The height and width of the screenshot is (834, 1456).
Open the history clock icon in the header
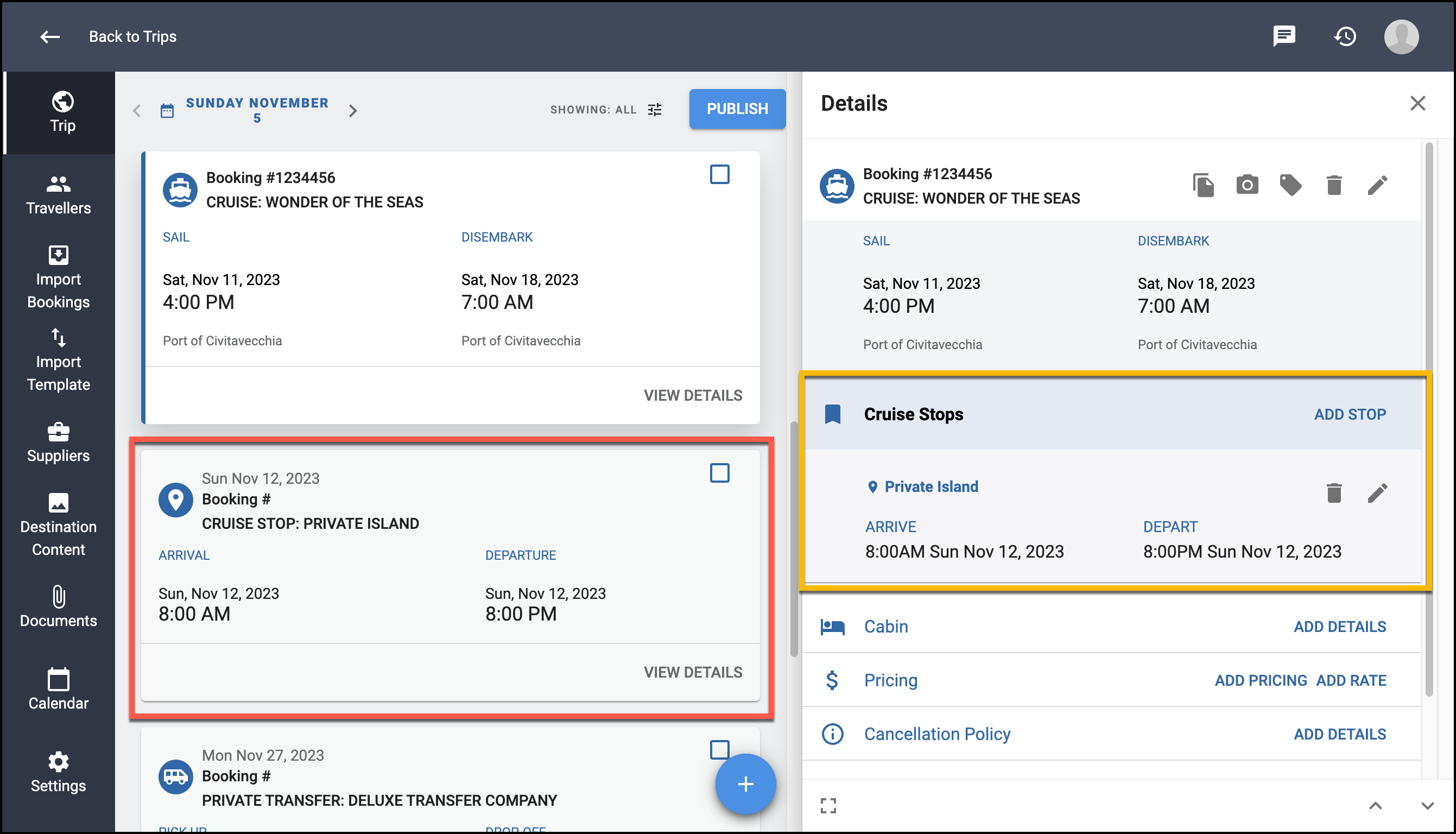(1345, 36)
